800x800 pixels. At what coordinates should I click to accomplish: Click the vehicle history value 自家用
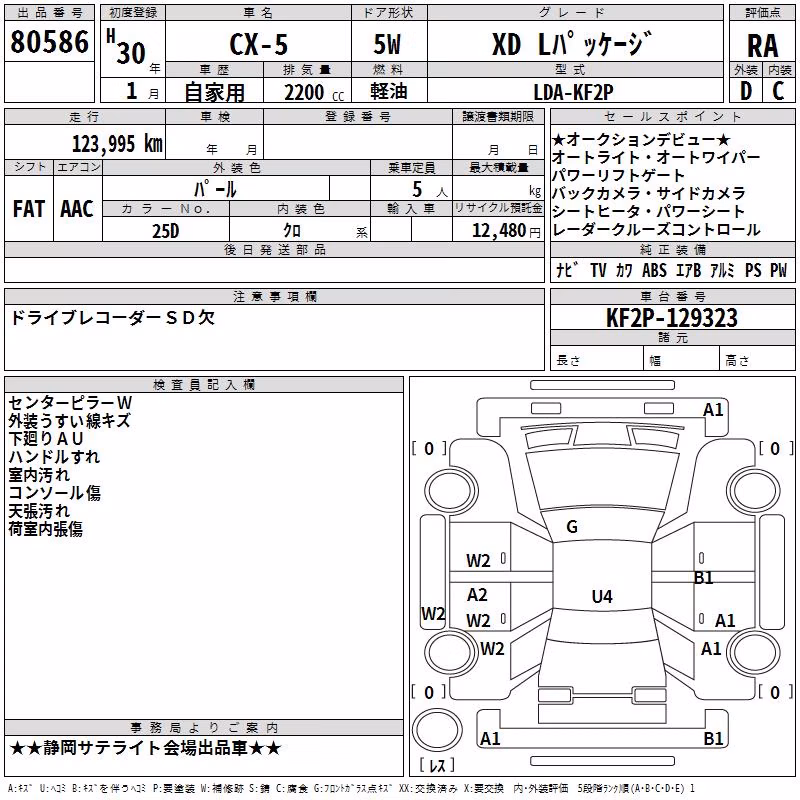coord(214,92)
